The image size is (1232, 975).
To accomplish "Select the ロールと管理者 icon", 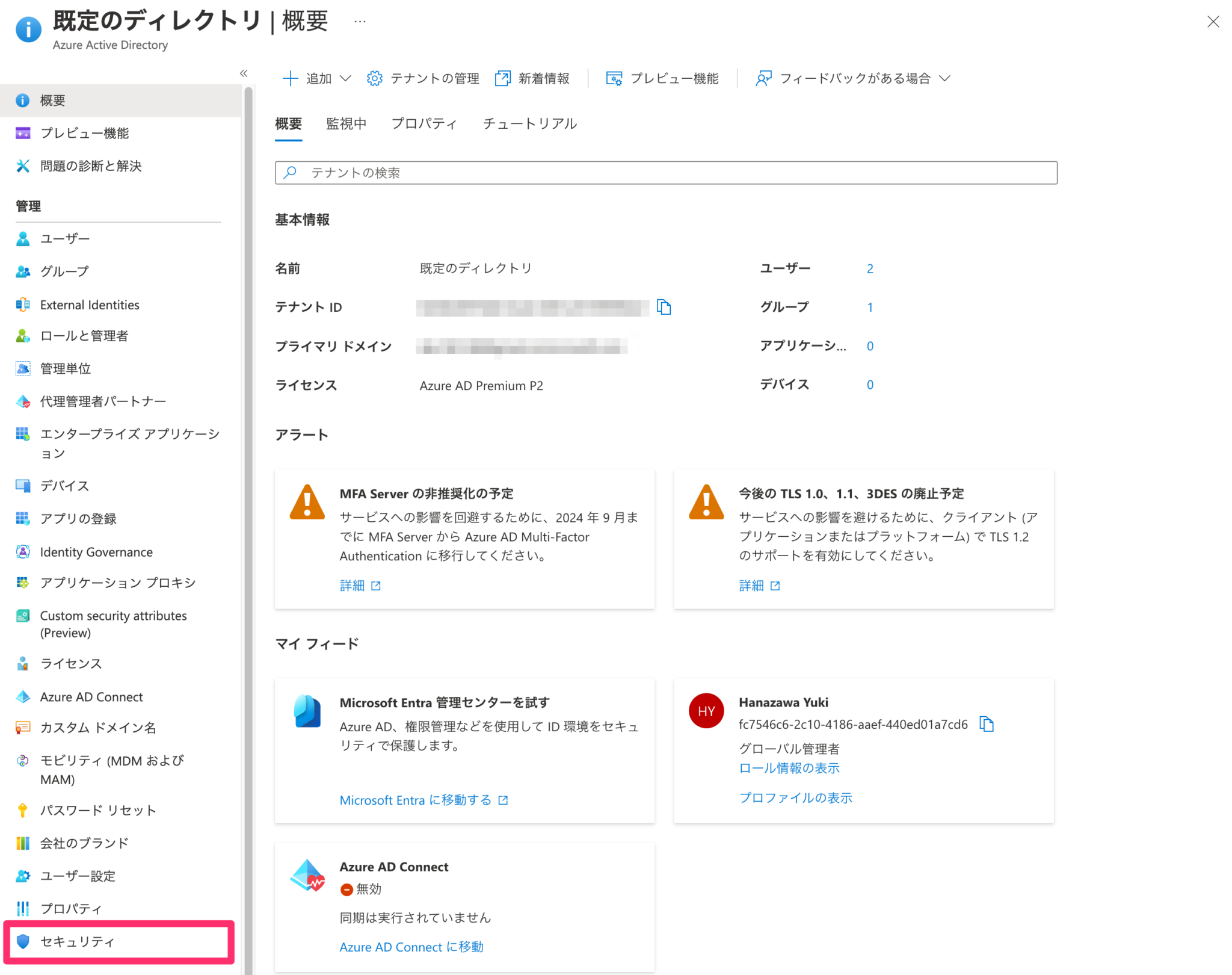I will tap(23, 336).
